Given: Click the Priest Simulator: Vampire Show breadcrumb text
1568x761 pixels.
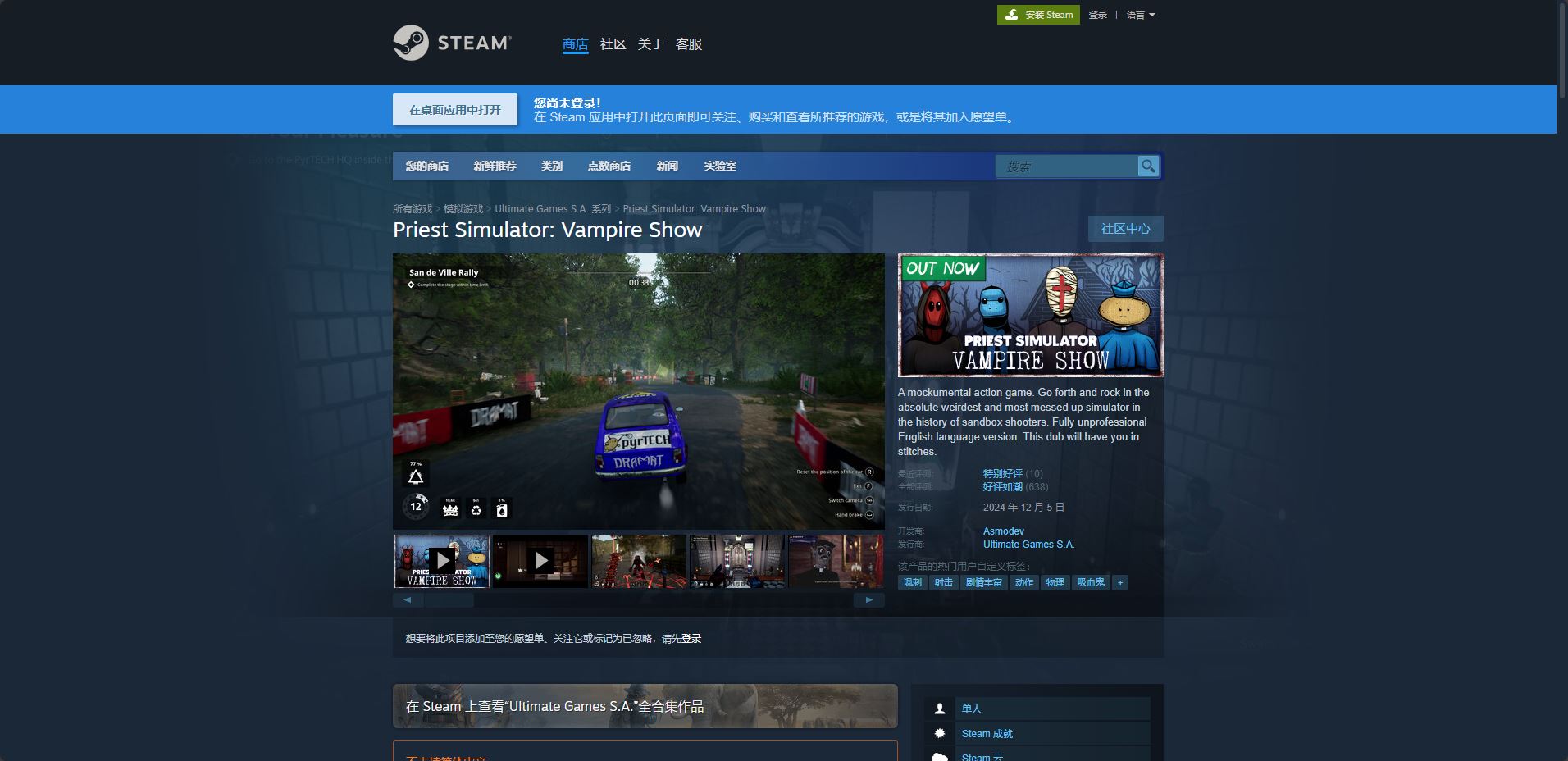Looking at the screenshot, I should click(695, 209).
